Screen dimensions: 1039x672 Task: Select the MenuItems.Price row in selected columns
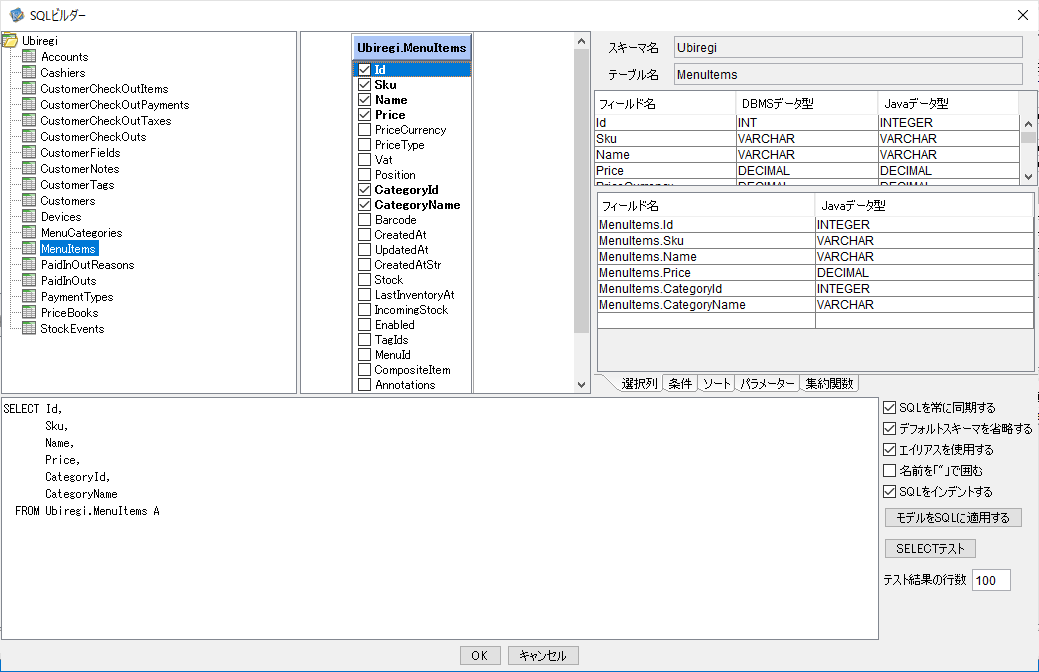(x=815, y=272)
